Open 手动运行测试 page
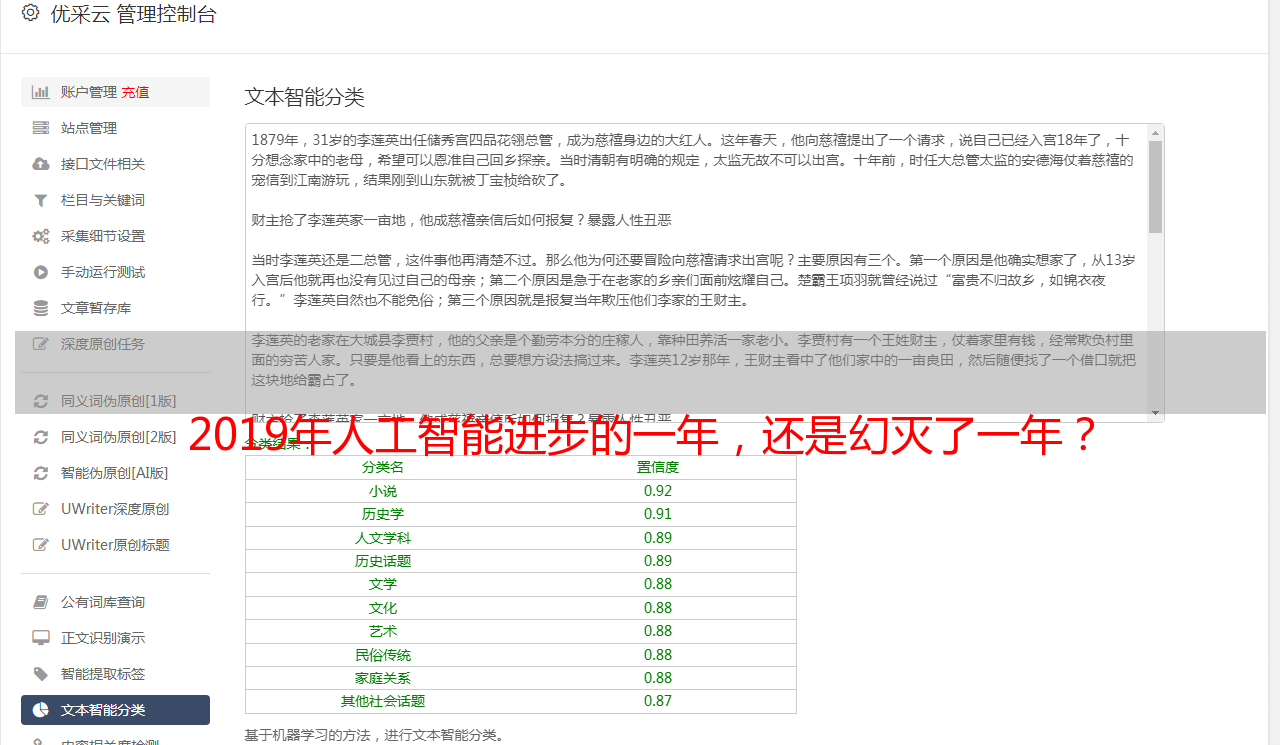 coord(115,272)
